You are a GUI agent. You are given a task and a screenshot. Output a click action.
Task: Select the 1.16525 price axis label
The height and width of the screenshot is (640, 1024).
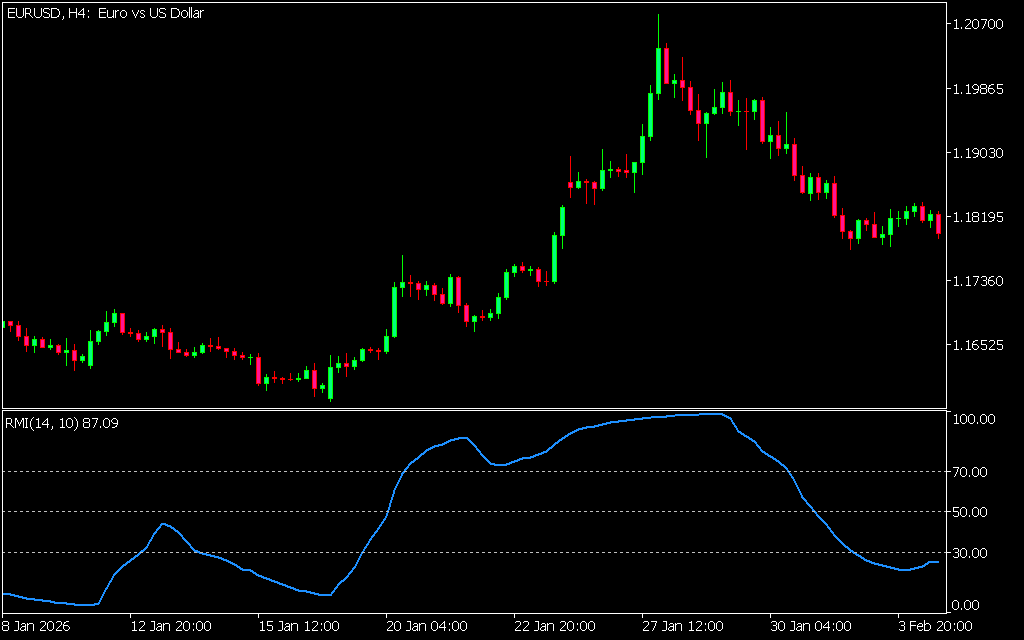tap(978, 345)
